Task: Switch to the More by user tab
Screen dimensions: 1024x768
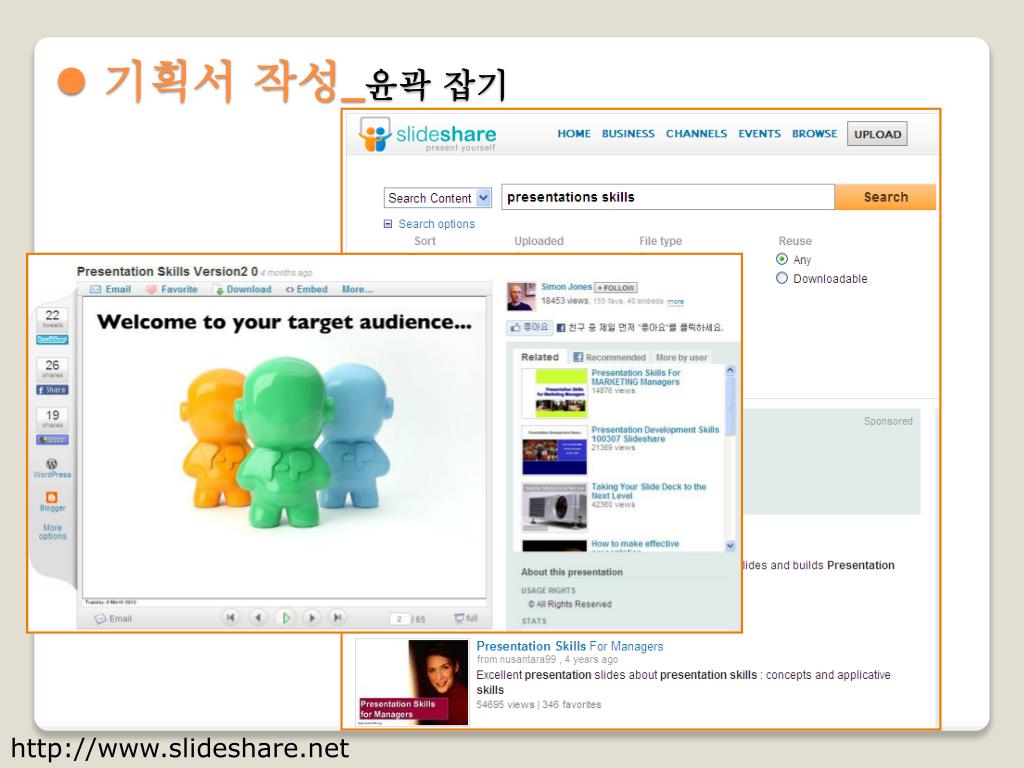Action: (x=681, y=357)
